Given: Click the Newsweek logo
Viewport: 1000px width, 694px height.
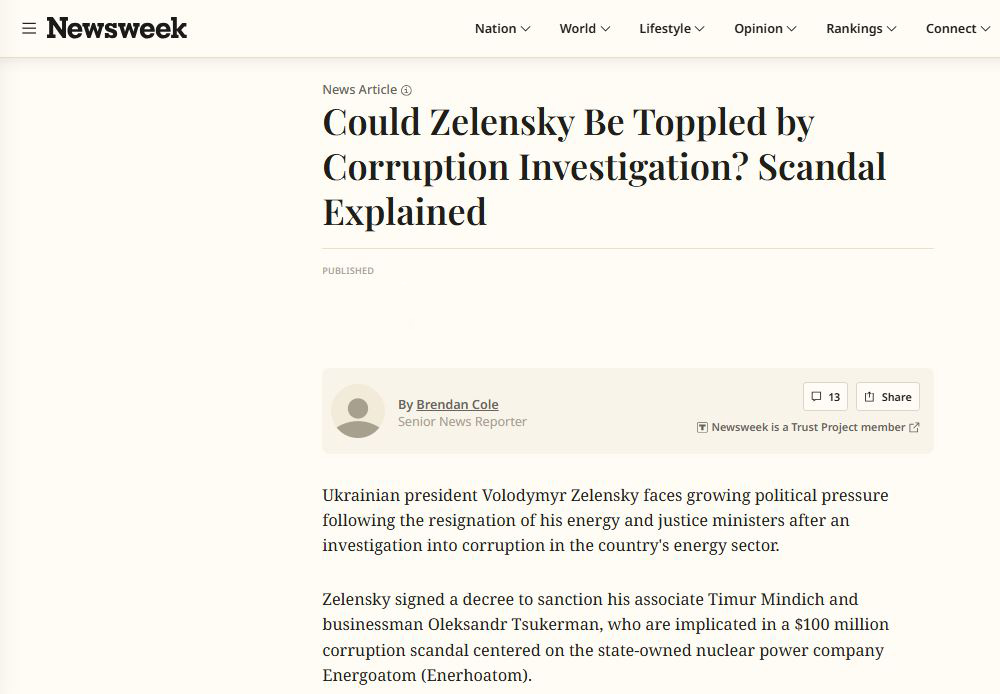Looking at the screenshot, I should pyautogui.click(x=117, y=29).
